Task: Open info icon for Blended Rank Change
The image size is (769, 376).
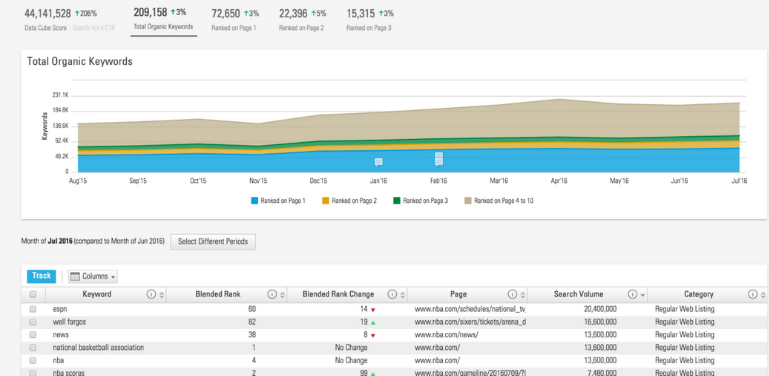Action: coord(392,295)
